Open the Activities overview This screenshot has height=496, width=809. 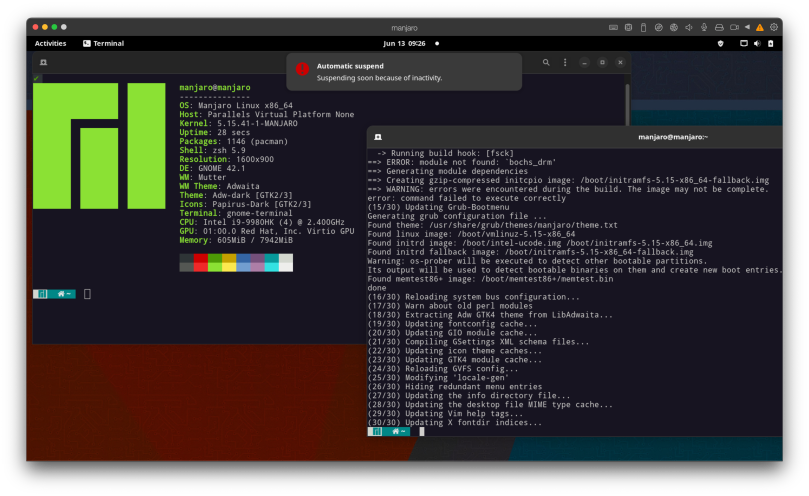(x=51, y=43)
